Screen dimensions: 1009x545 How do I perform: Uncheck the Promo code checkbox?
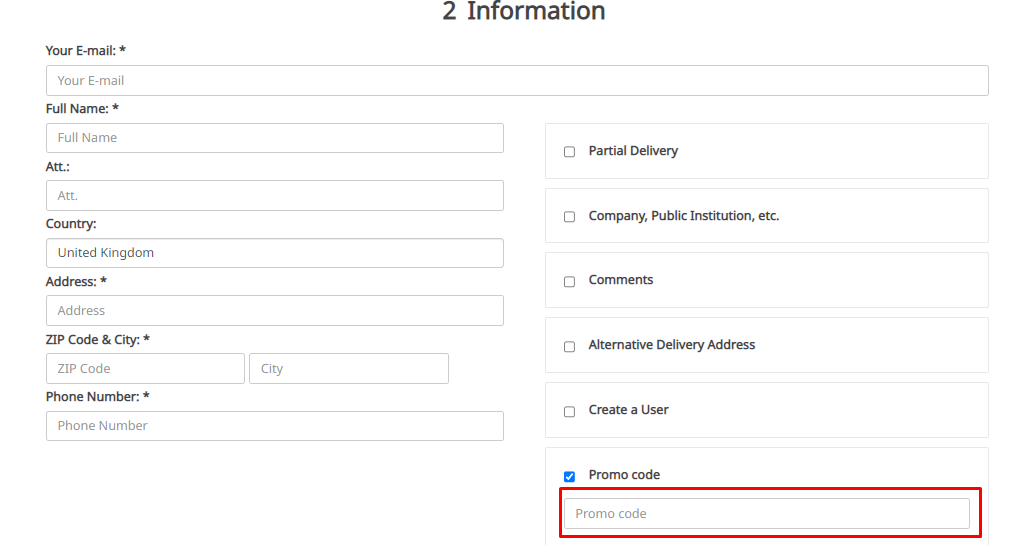pos(570,477)
